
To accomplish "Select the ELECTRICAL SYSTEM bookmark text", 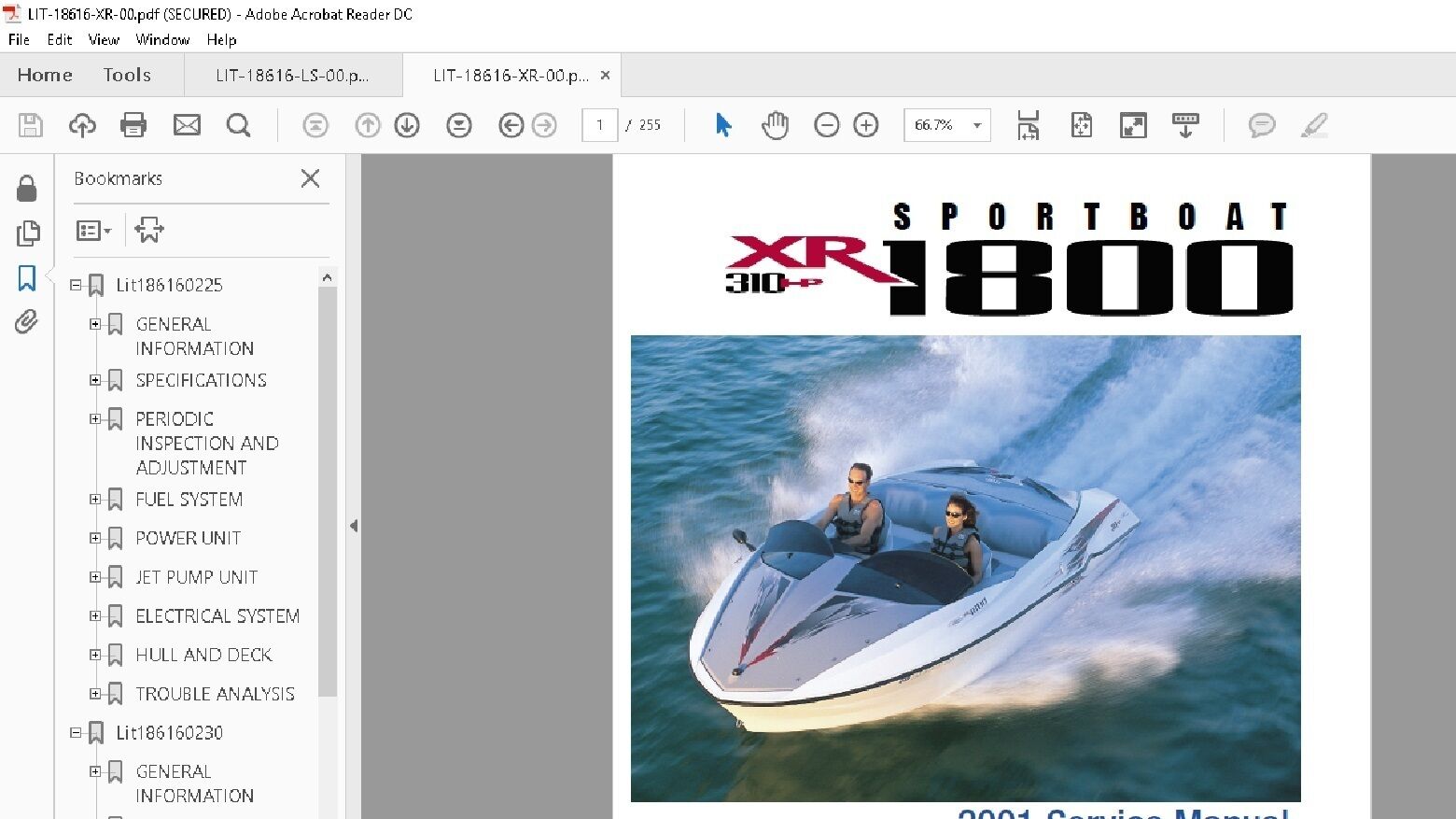I will (x=217, y=616).
